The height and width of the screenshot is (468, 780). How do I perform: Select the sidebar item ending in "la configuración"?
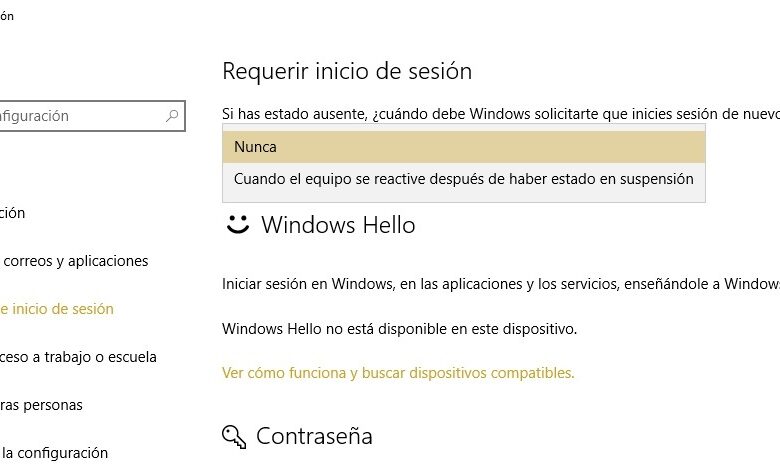[x=55, y=453]
